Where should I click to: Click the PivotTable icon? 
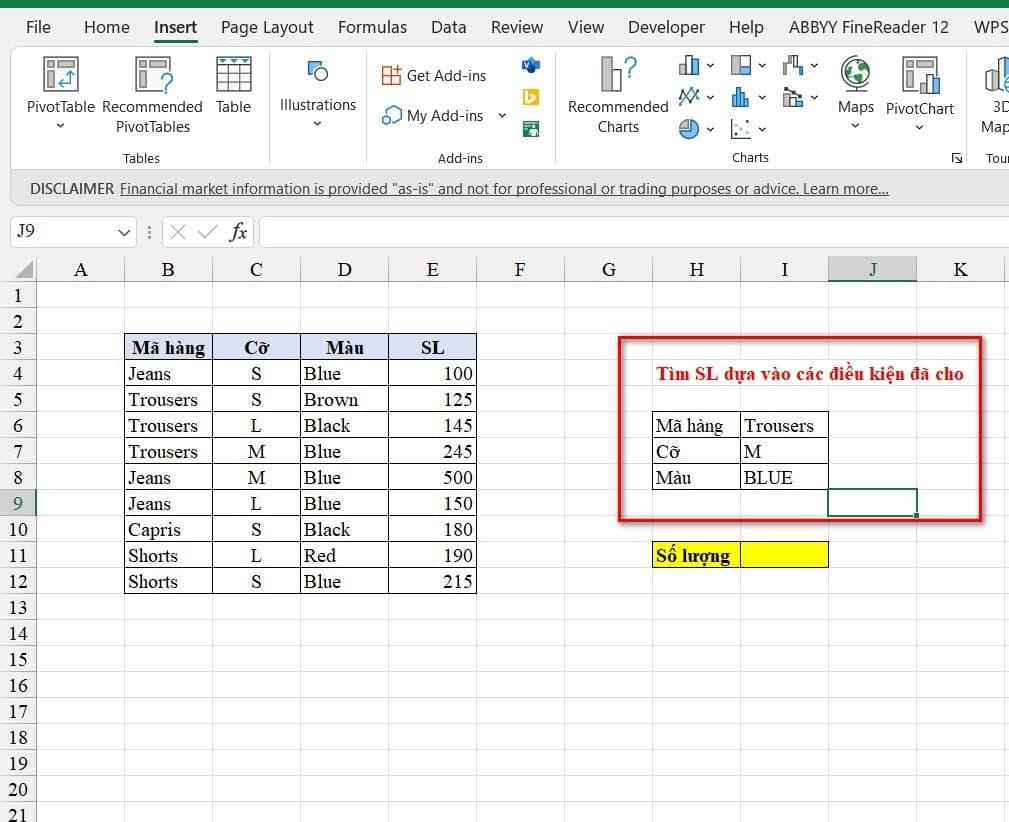pos(60,76)
